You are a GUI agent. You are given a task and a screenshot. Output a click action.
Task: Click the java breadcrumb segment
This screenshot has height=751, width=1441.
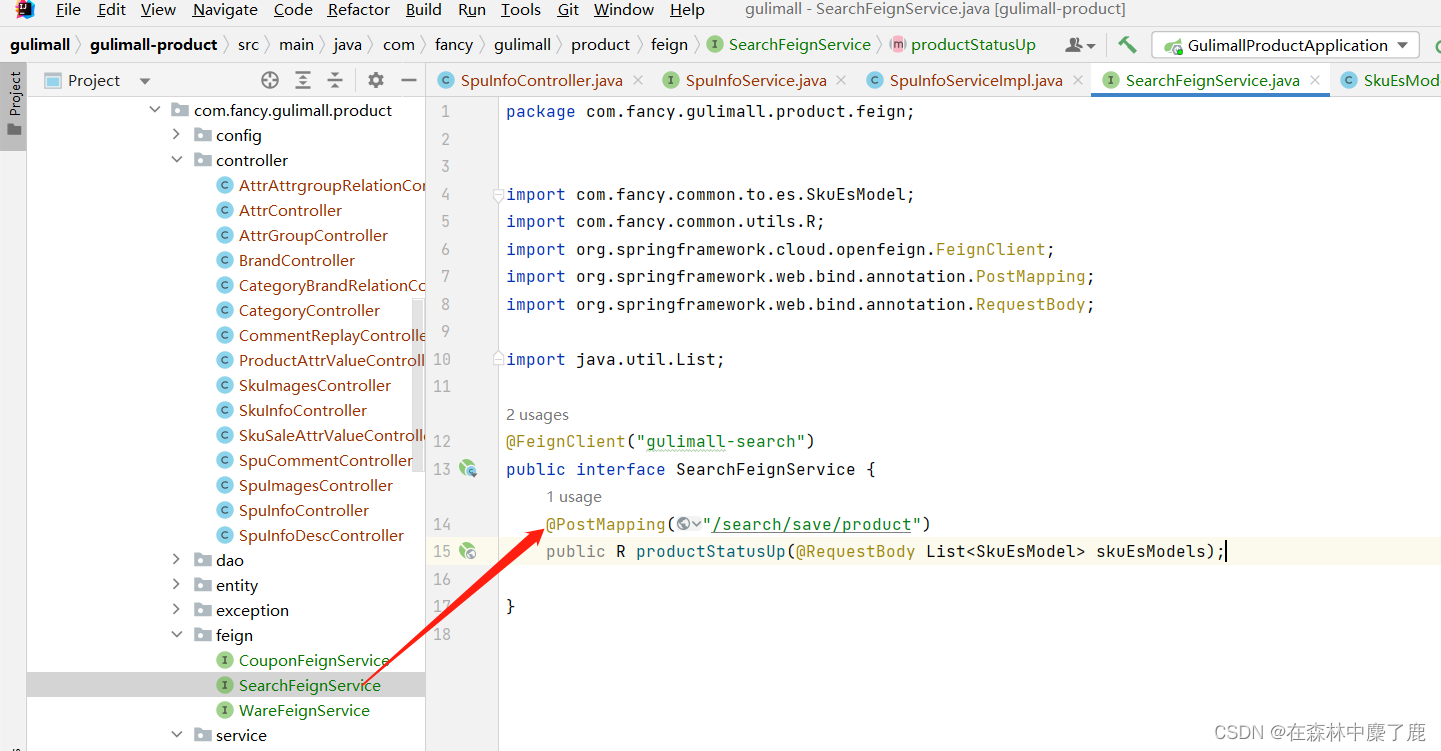coord(347,45)
